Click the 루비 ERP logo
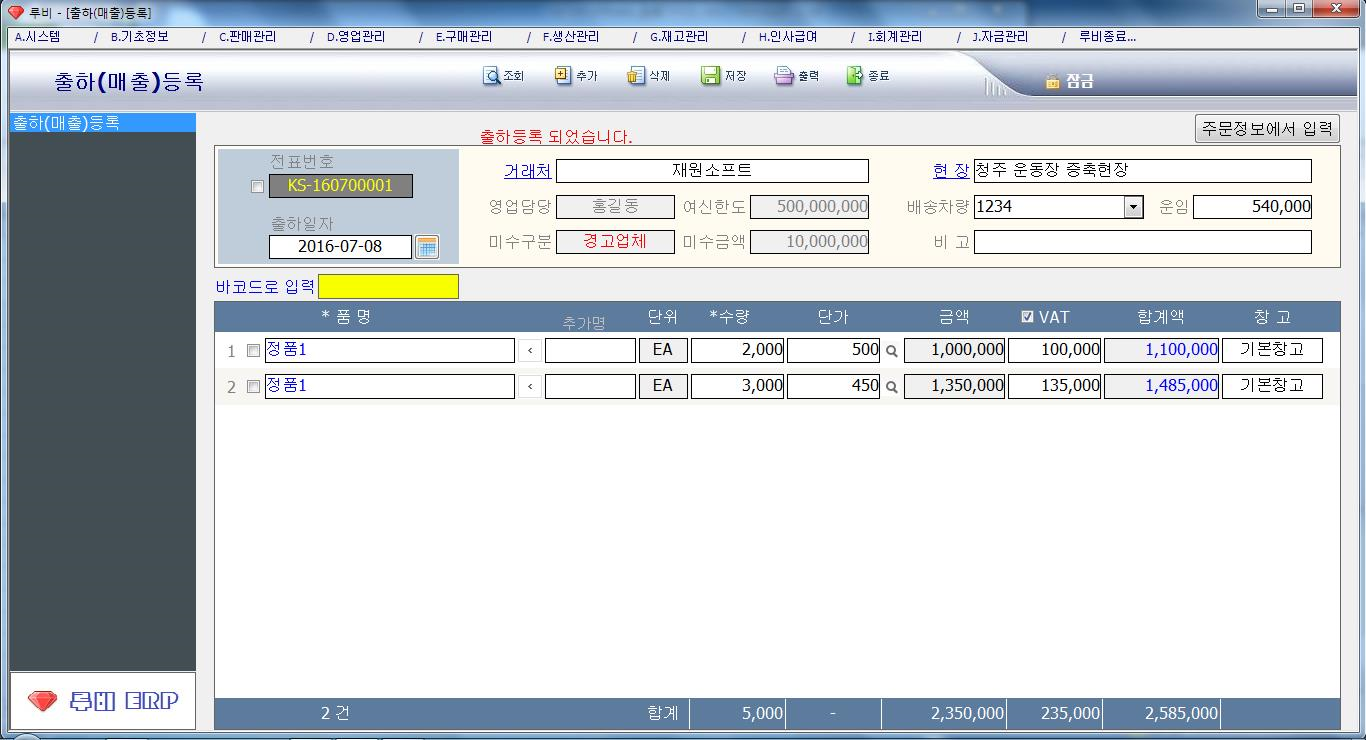This screenshot has width=1366, height=740. (x=102, y=701)
